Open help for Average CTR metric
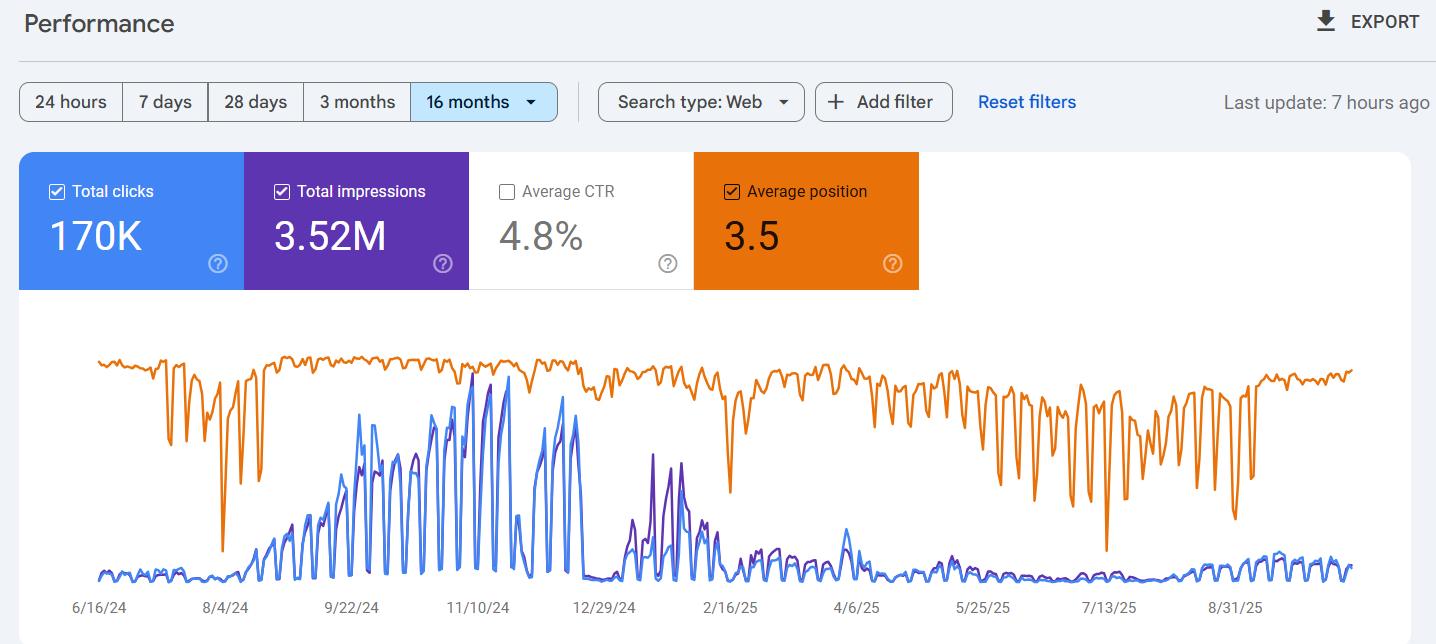This screenshot has height=644, width=1436. coord(667,264)
